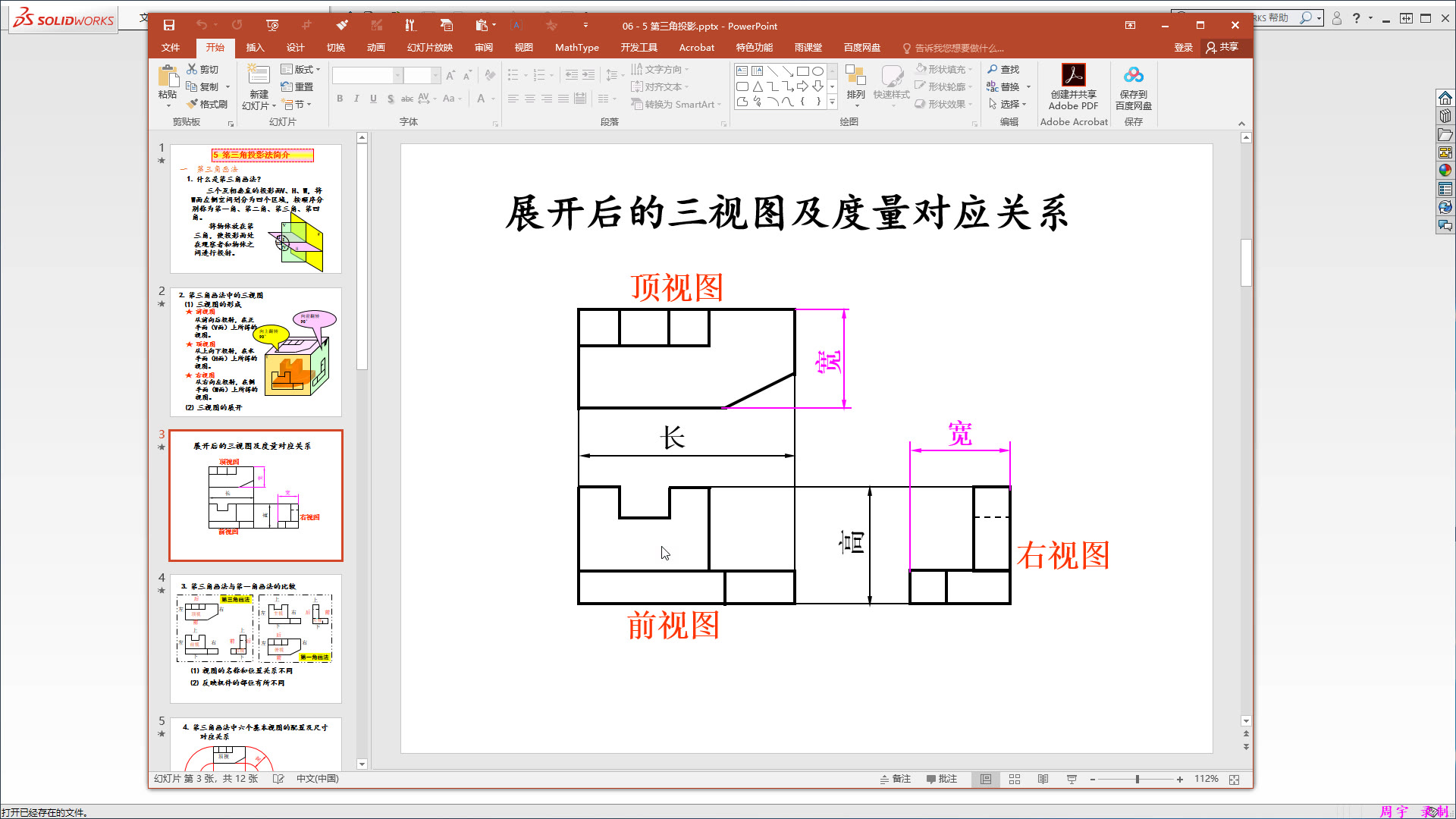This screenshot has height=819, width=1456.
Task: Fit slide to current window icon
Action: [x=1235, y=780]
